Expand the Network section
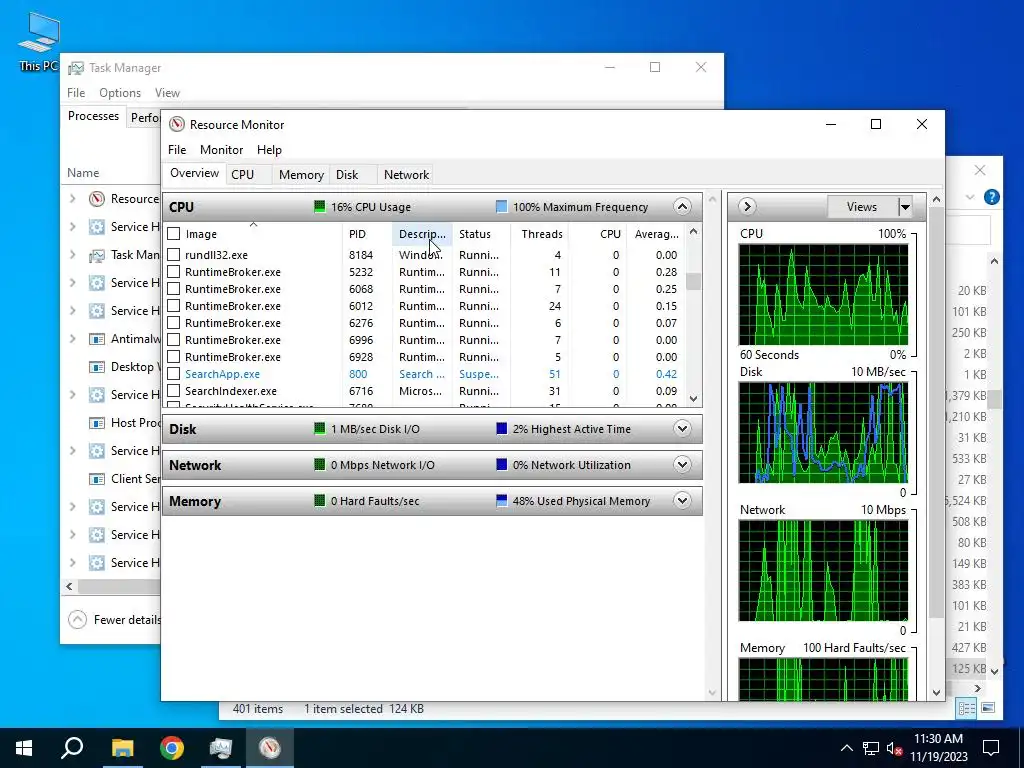1024x768 pixels. point(682,465)
